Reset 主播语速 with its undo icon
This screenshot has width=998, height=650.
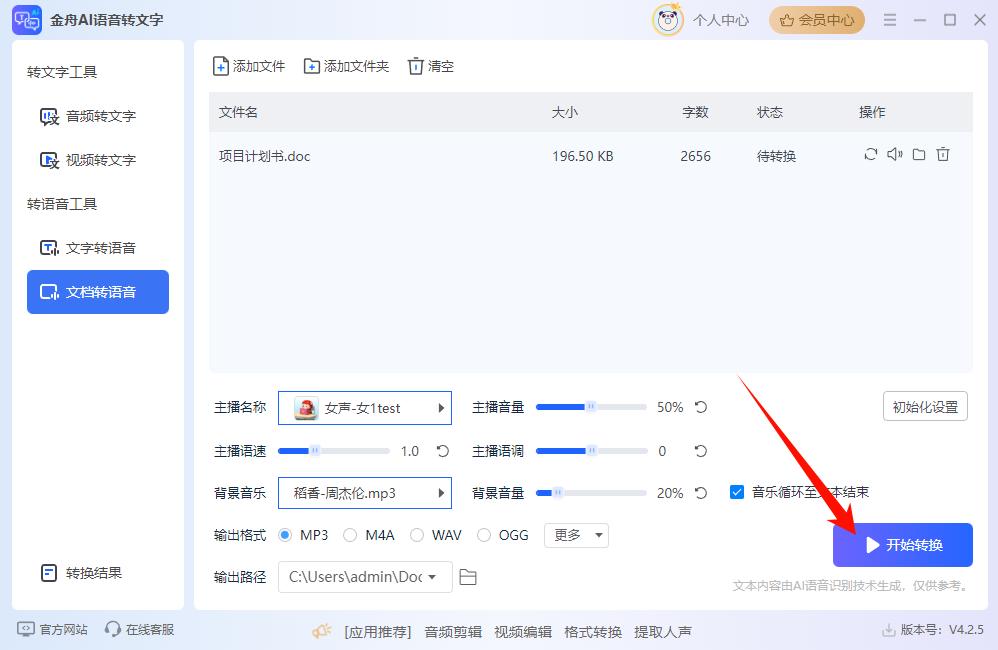(443, 451)
